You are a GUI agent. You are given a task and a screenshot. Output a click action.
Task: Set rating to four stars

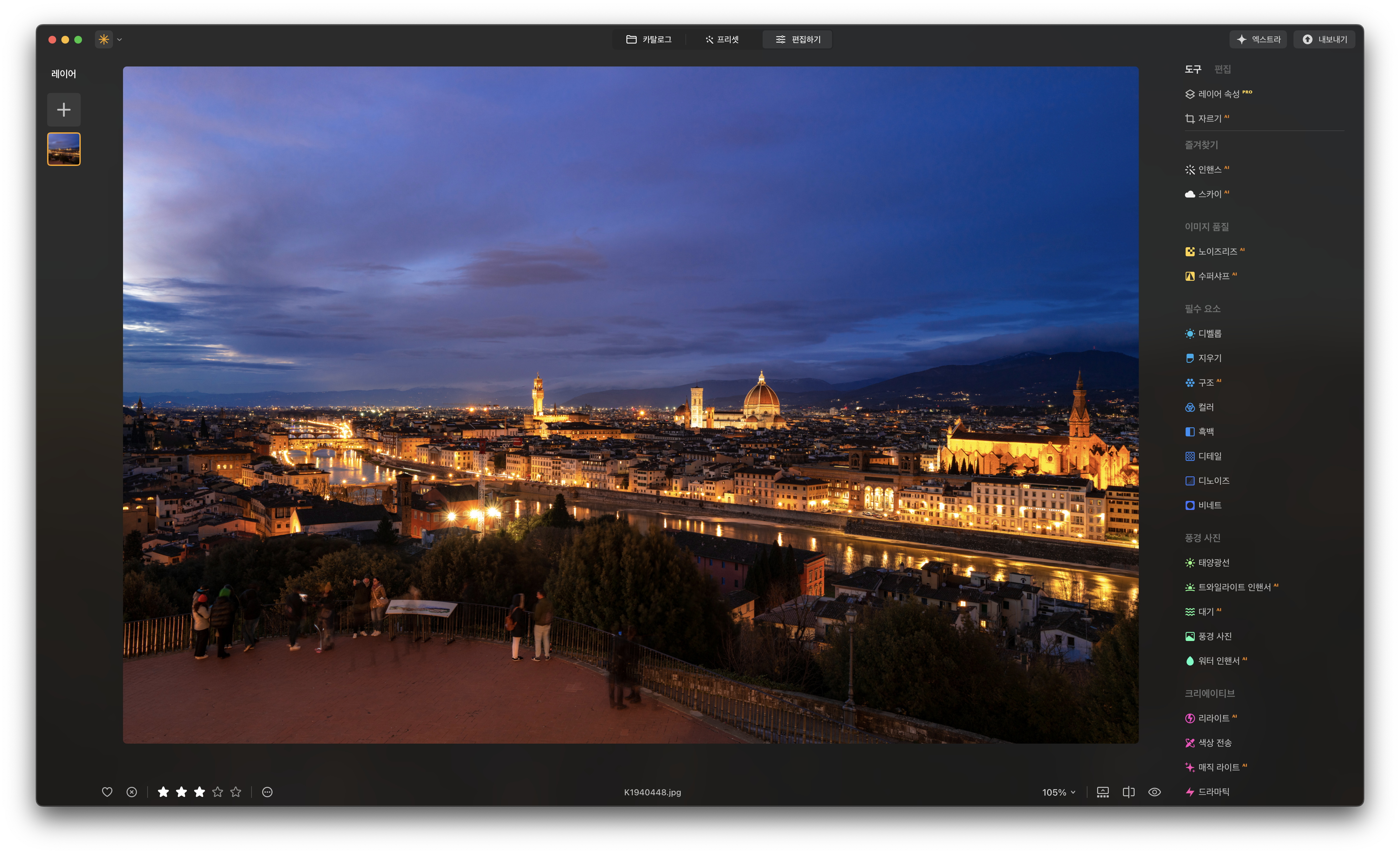pos(218,792)
